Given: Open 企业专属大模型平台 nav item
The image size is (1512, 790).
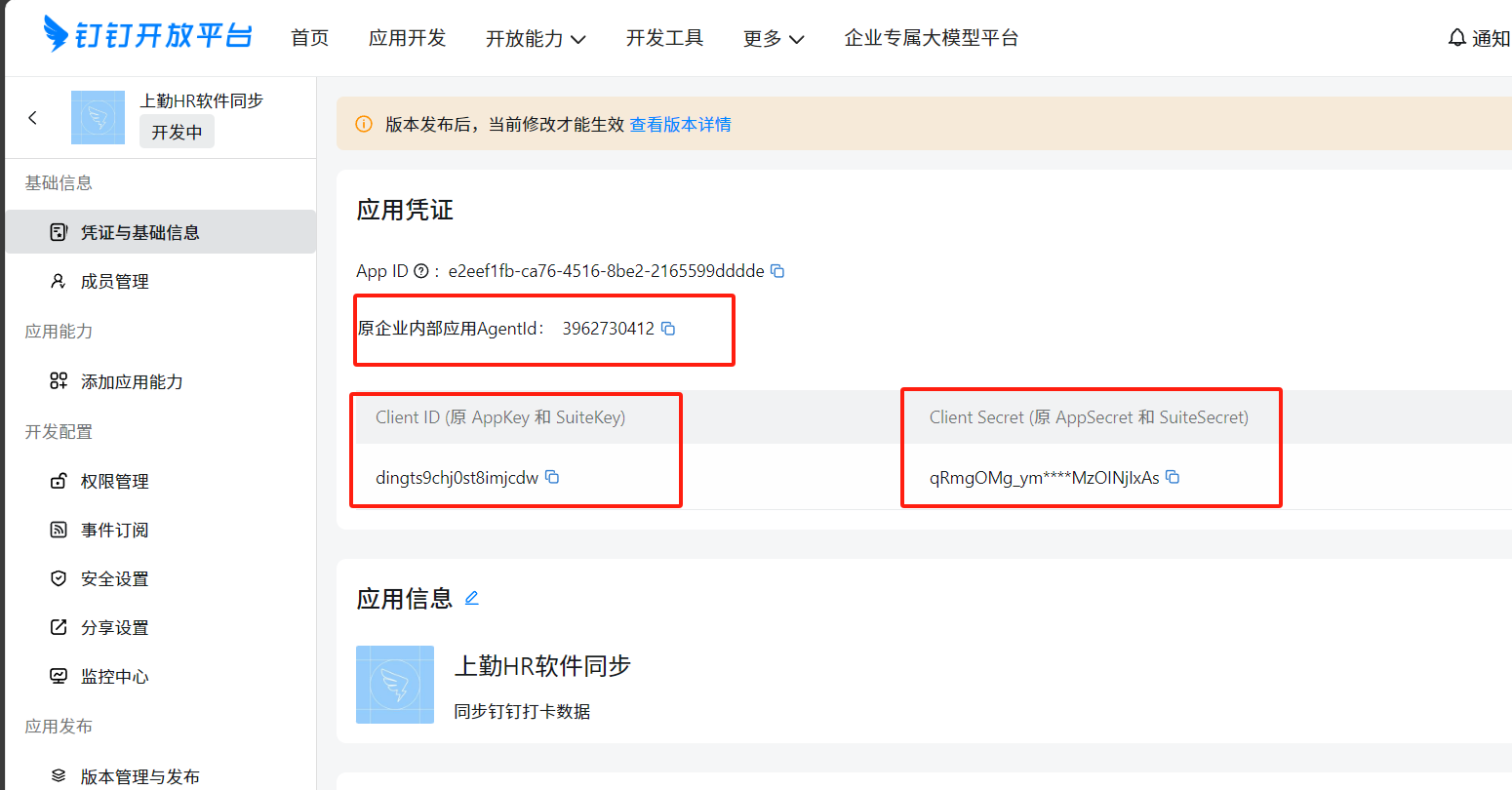Looking at the screenshot, I should click(x=932, y=38).
